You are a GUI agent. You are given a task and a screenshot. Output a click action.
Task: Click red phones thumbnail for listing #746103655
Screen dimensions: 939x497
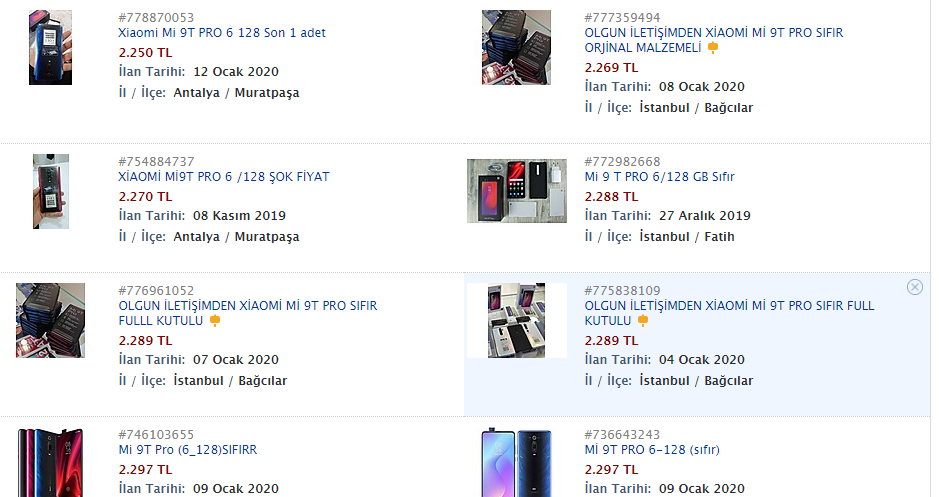tap(50, 462)
